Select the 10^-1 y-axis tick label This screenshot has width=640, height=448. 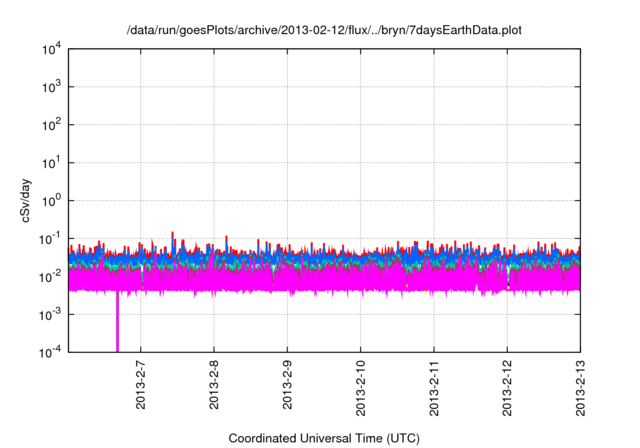tap(50, 239)
